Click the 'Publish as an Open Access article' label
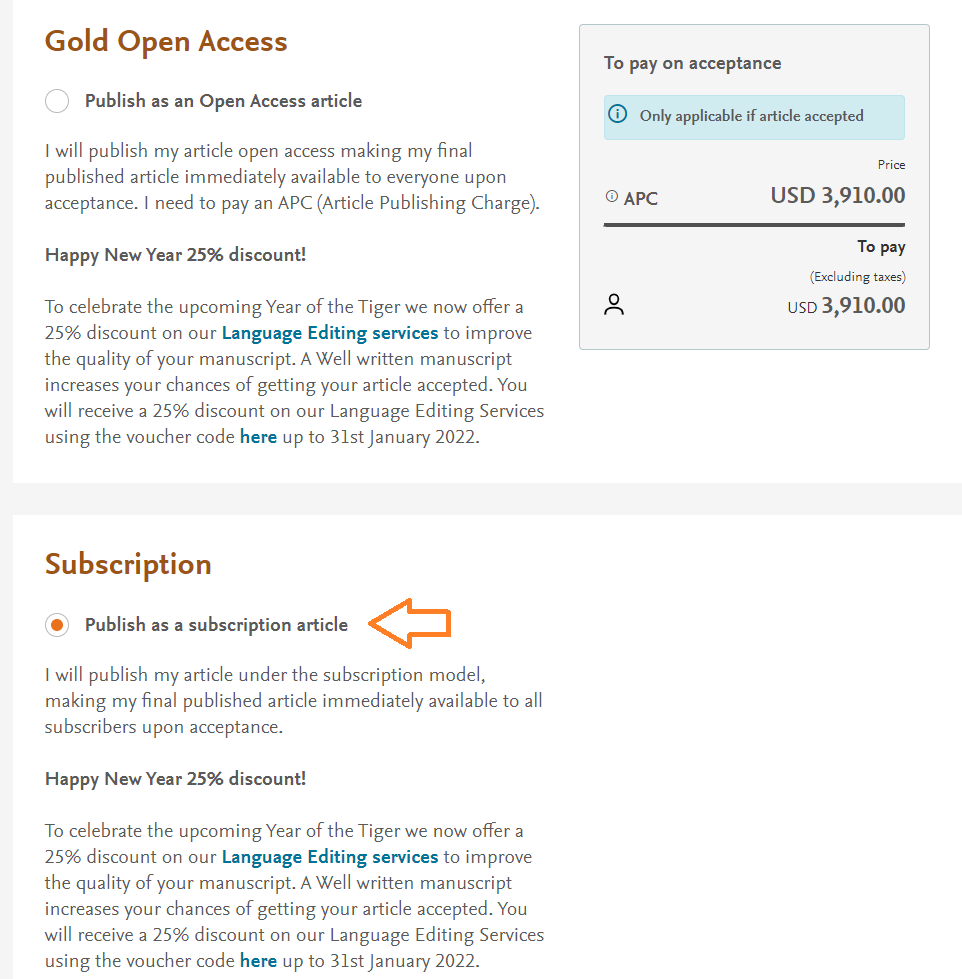Image resolution: width=962 pixels, height=979 pixels. [x=223, y=101]
